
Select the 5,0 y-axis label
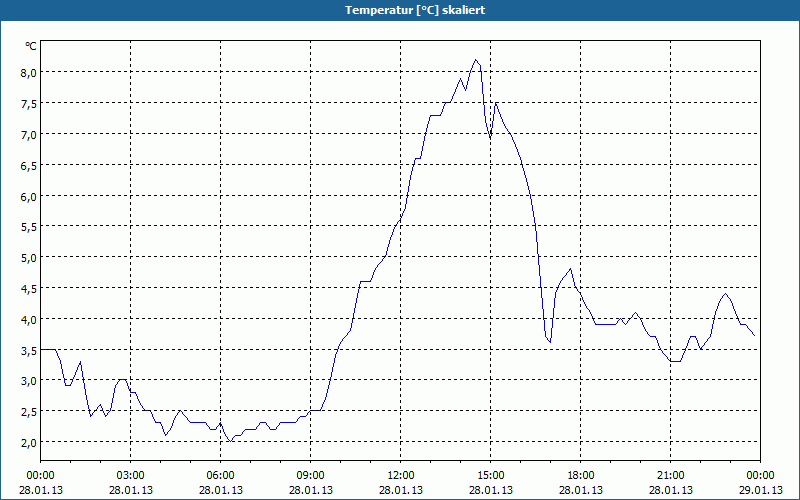[x=29, y=258]
